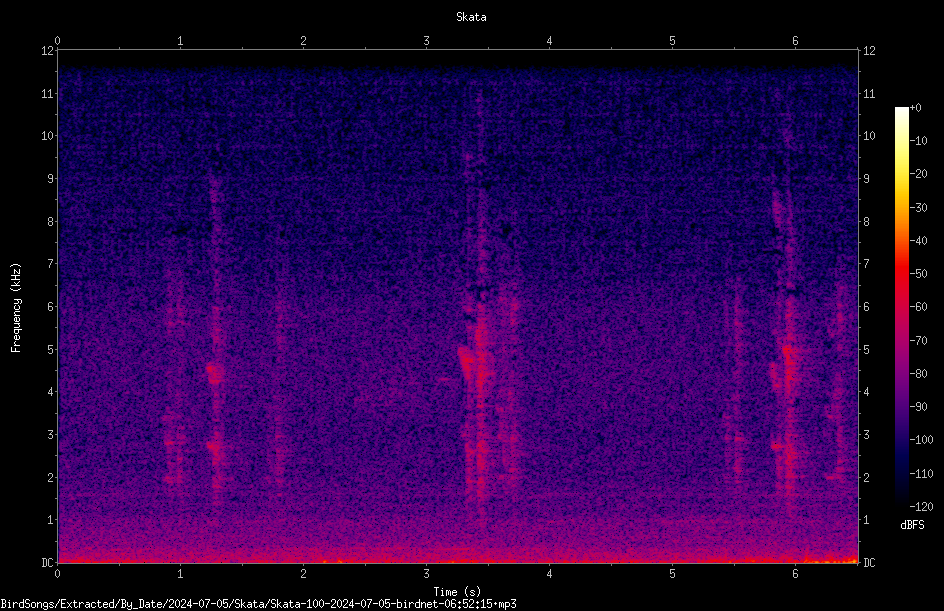Click the '-40' color scale label
This screenshot has height=611, width=944.
pos(918,241)
